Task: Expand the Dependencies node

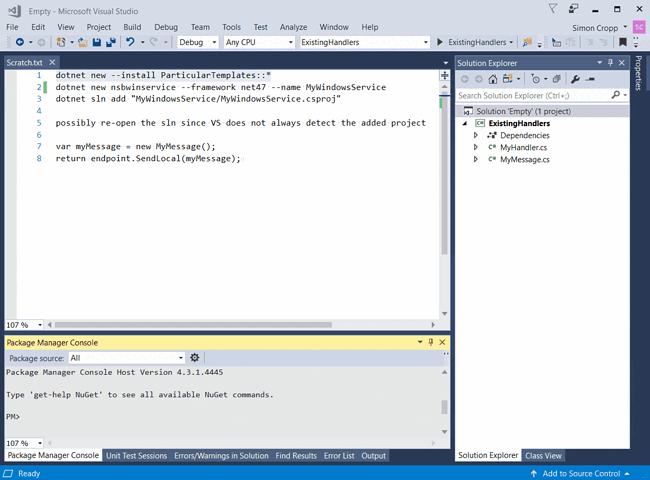Action: point(475,135)
